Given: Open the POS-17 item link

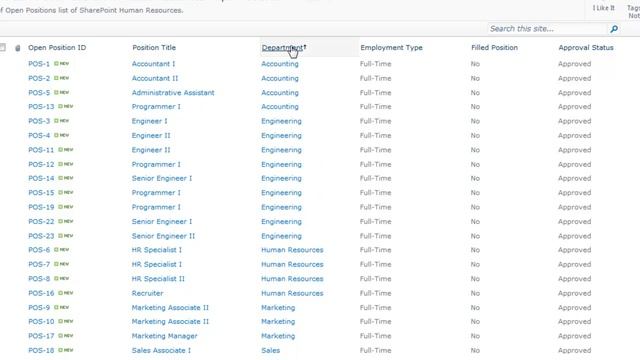Looking at the screenshot, I should (x=41, y=336).
